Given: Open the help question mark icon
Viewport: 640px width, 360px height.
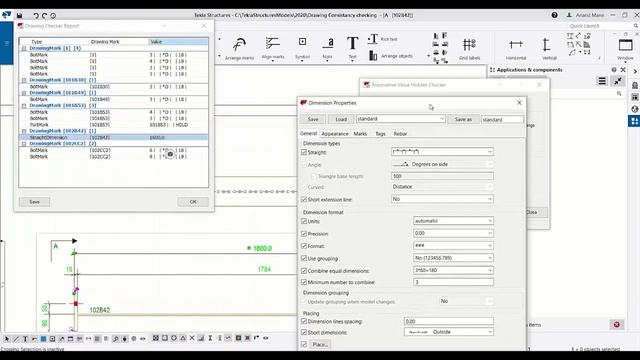Looking at the screenshot, I should click(554, 15).
